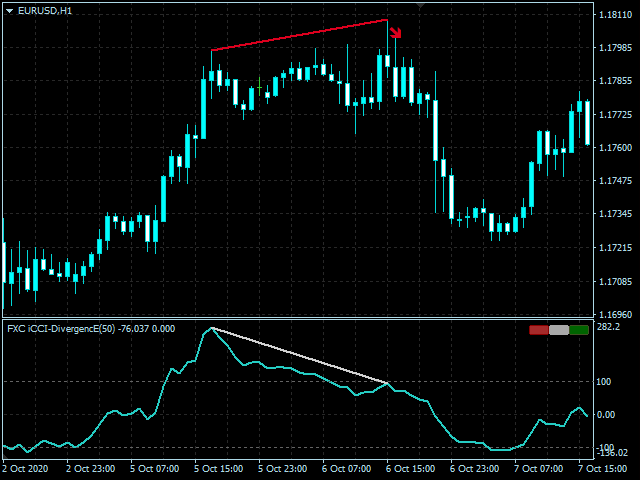Click the EURUSD,H1 symbol label
The width and height of the screenshot is (640, 480).
45,10
